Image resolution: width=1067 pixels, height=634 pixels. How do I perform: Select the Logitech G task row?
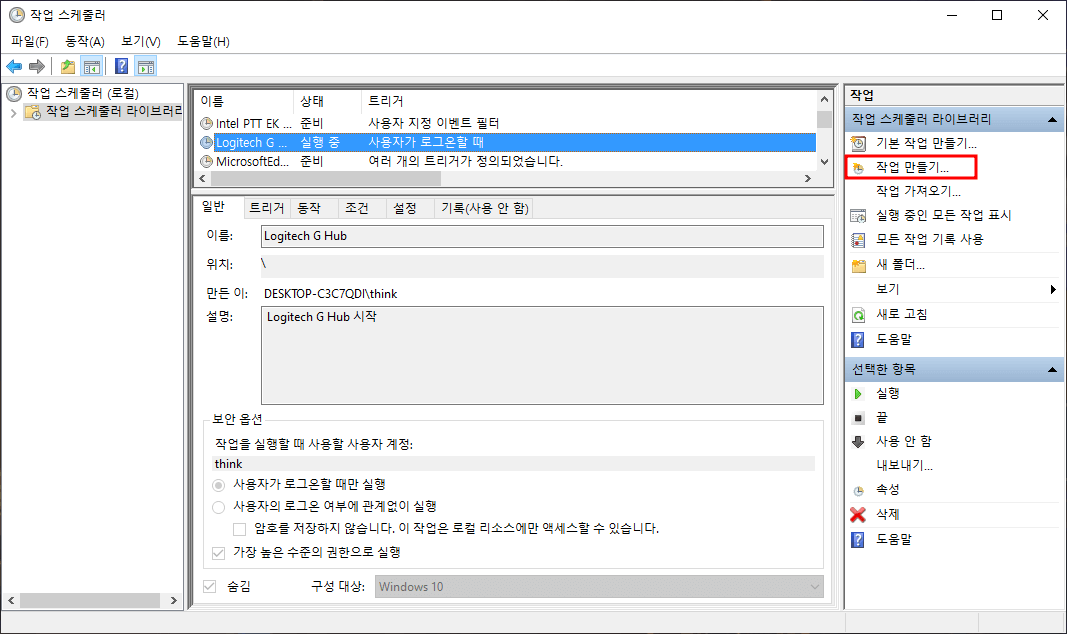pos(507,143)
